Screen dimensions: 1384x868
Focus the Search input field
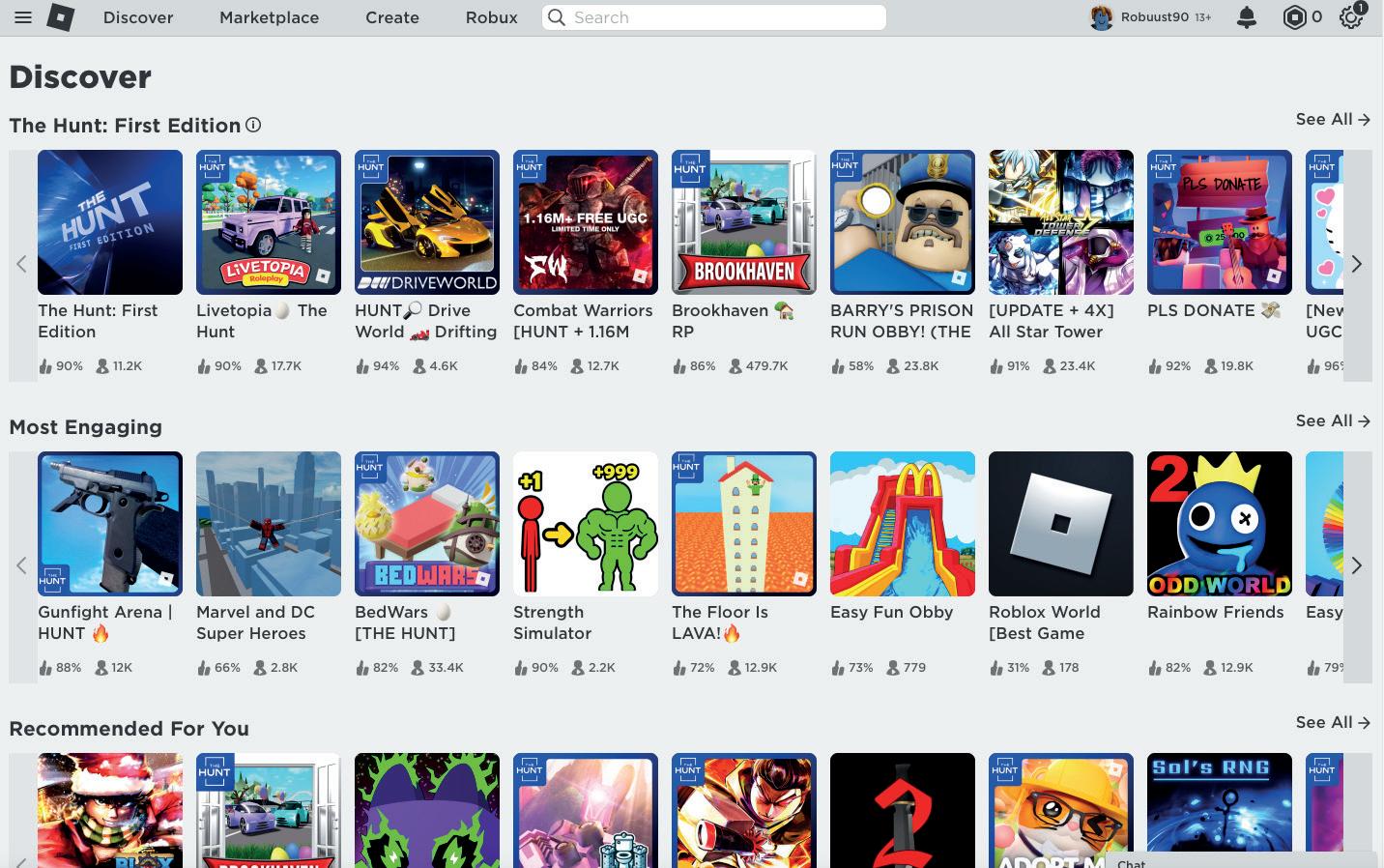click(x=714, y=17)
